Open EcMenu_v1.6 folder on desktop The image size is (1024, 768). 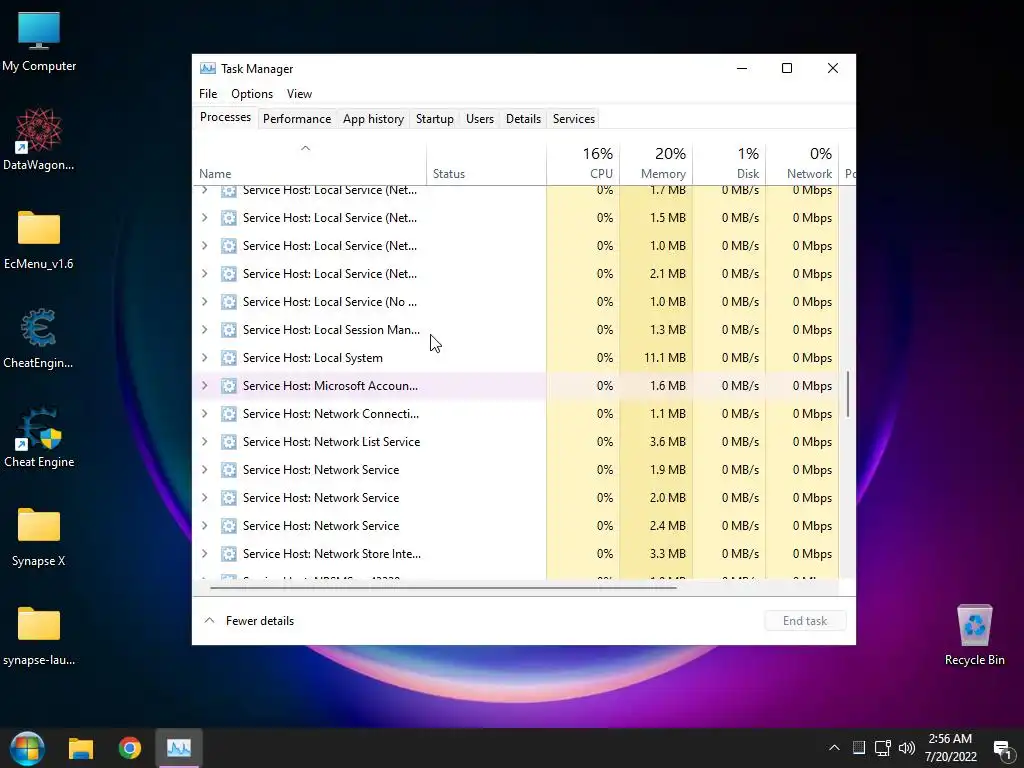(39, 239)
